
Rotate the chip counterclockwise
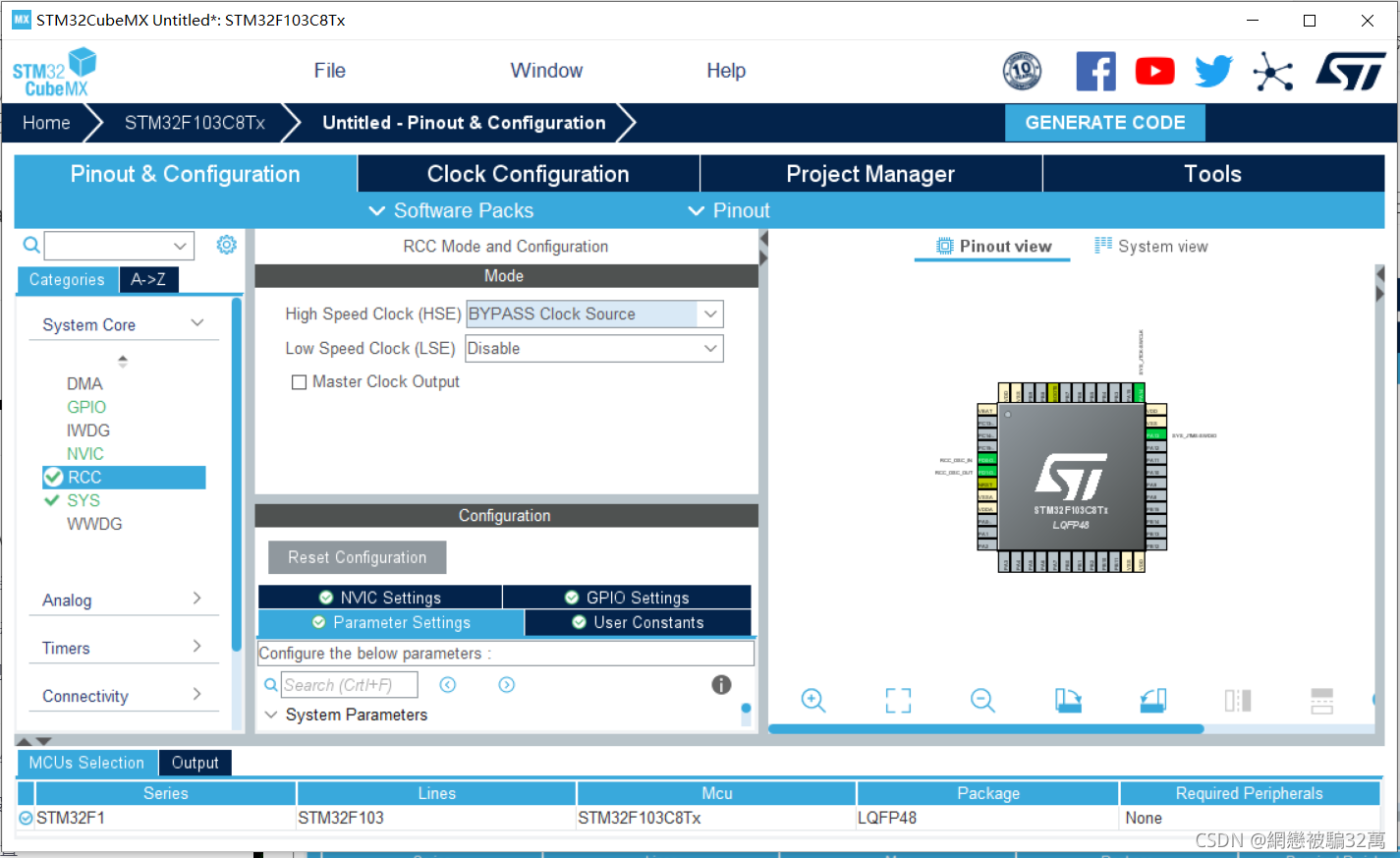click(x=1153, y=700)
